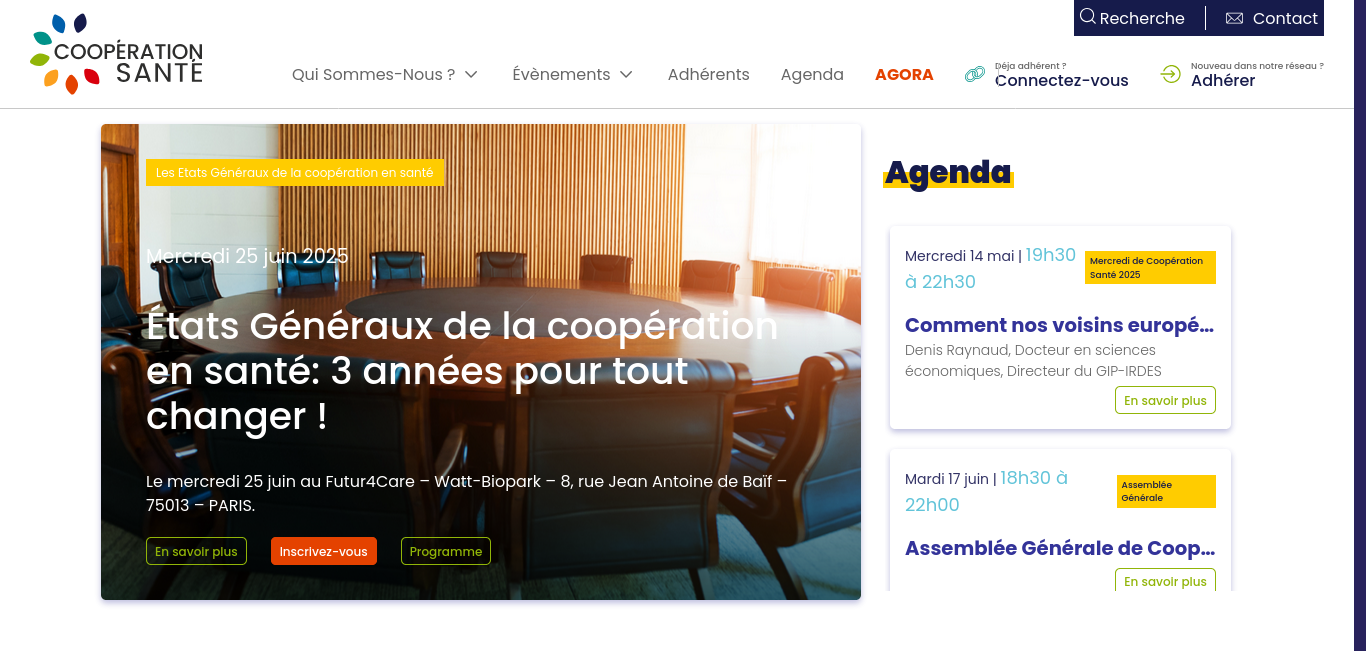Open the Programme button
The width and height of the screenshot is (1366, 651).
coord(446,551)
